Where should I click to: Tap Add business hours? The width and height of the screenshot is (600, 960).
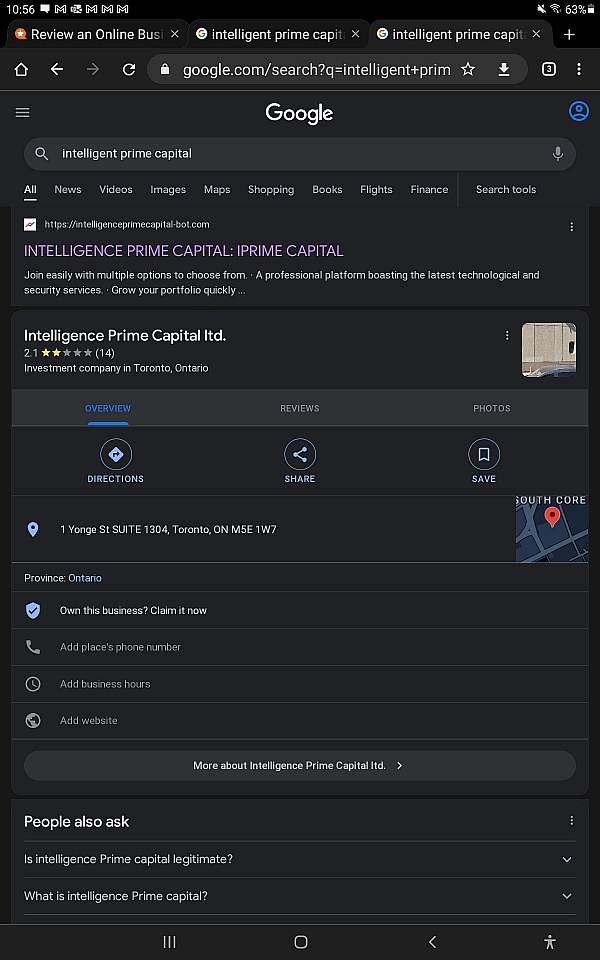(105, 684)
